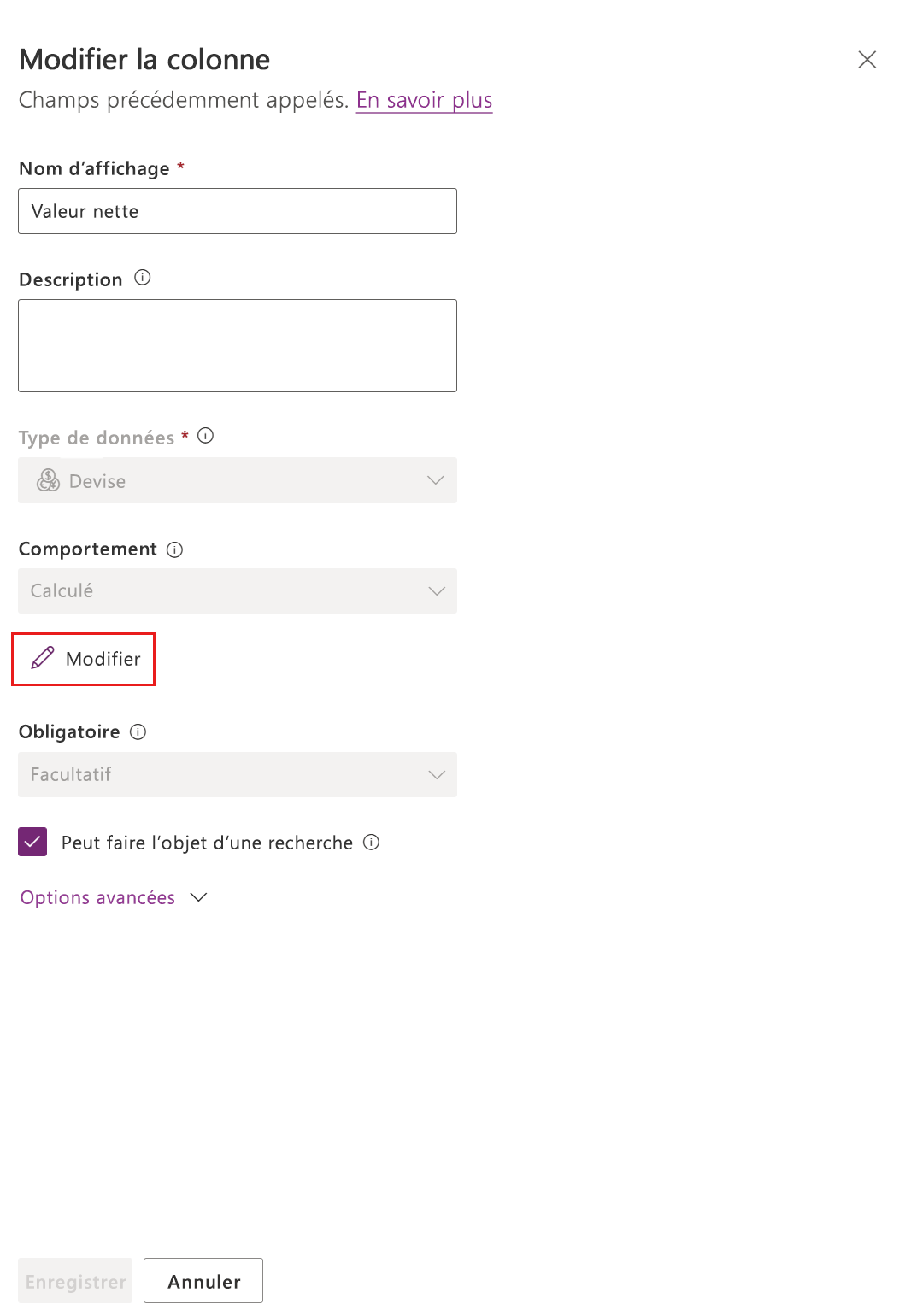Expand the Options avancées section

pos(97,897)
